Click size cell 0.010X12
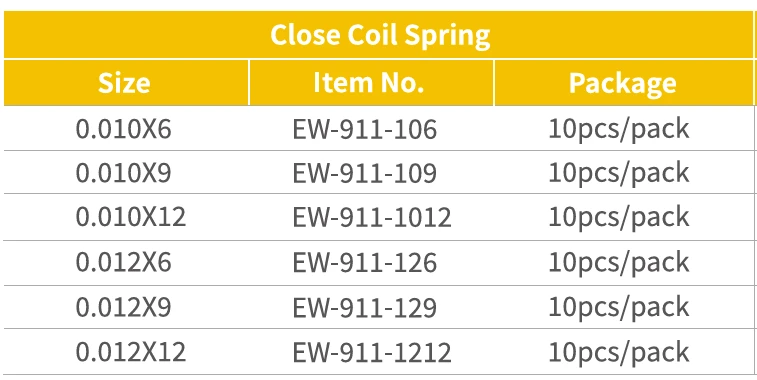The image size is (757, 380). 131,217
